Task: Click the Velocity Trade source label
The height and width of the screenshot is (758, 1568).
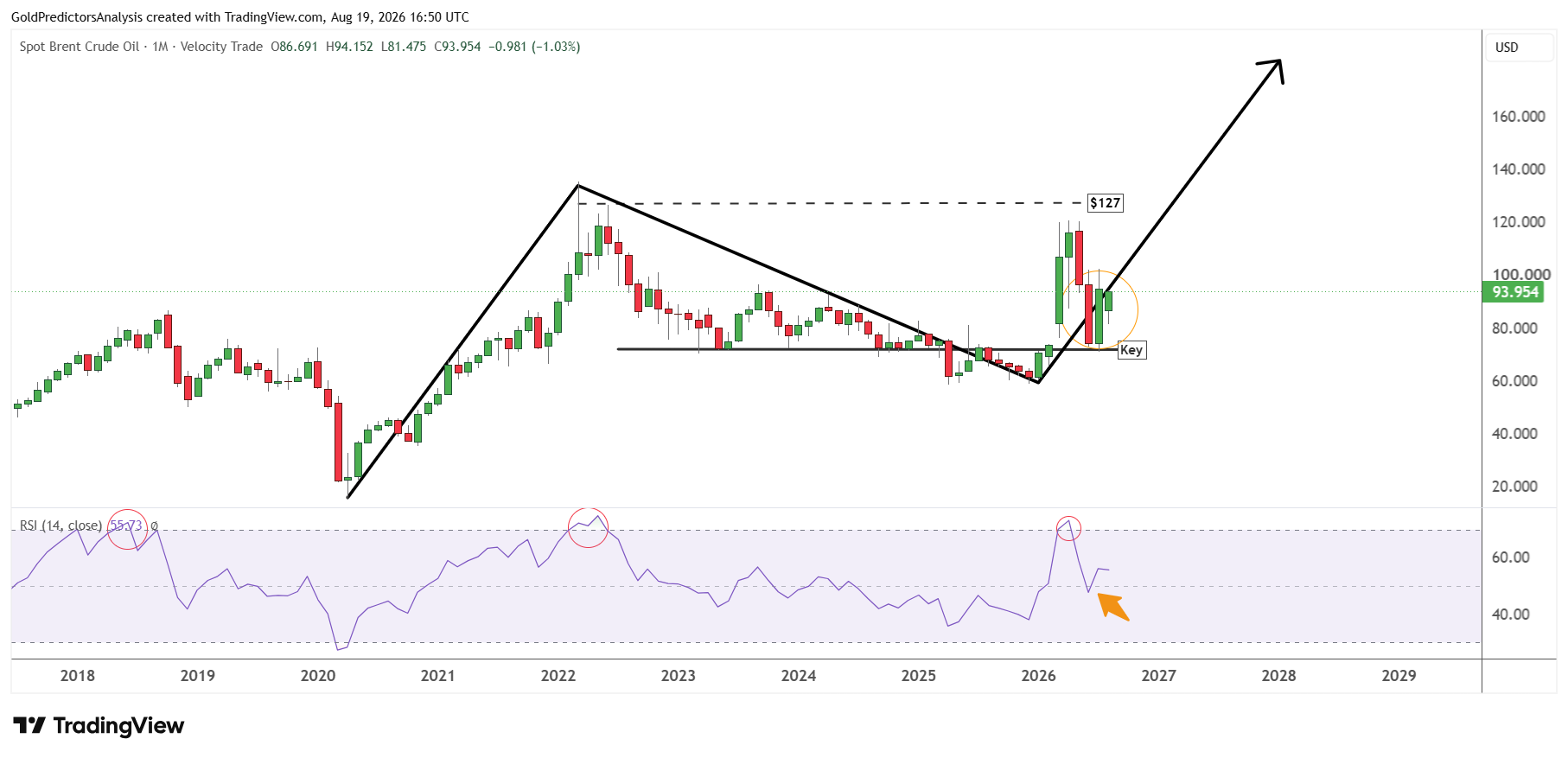Action: click(x=221, y=47)
